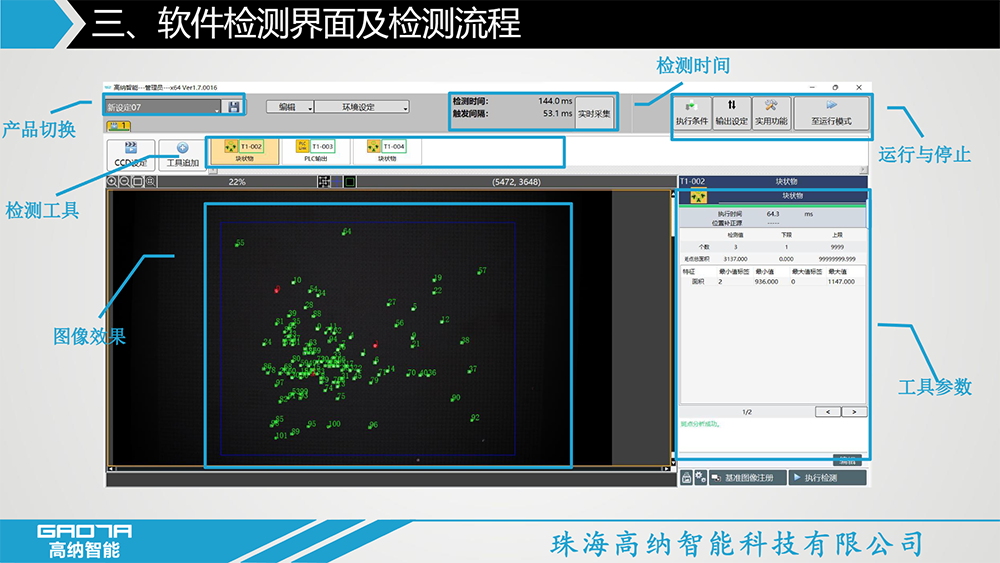Go to next parameter page arrow
This screenshot has height=563, width=1000.
[x=854, y=411]
